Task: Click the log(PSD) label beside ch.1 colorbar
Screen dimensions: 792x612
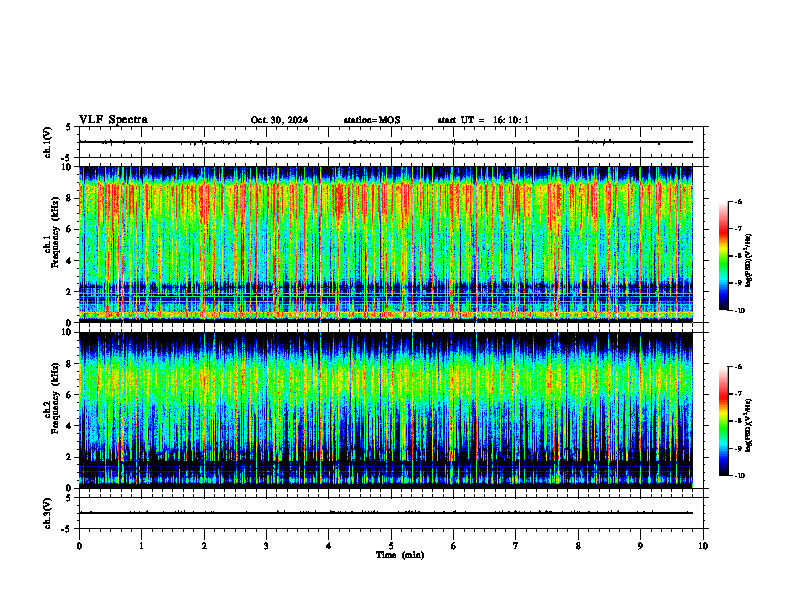Action: point(749,261)
